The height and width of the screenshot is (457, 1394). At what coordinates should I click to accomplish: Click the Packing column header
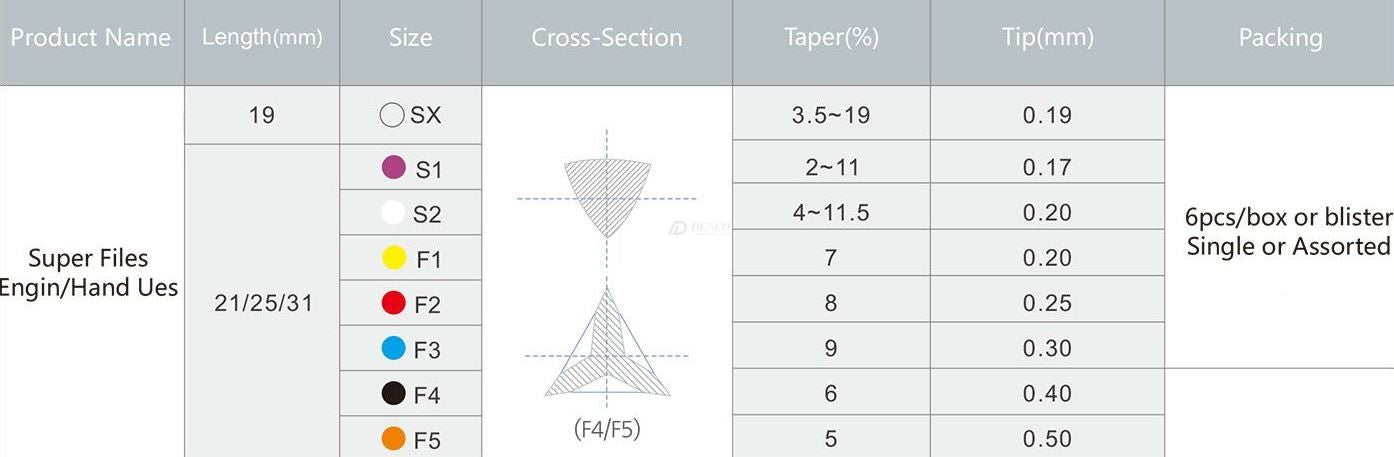point(1280,38)
